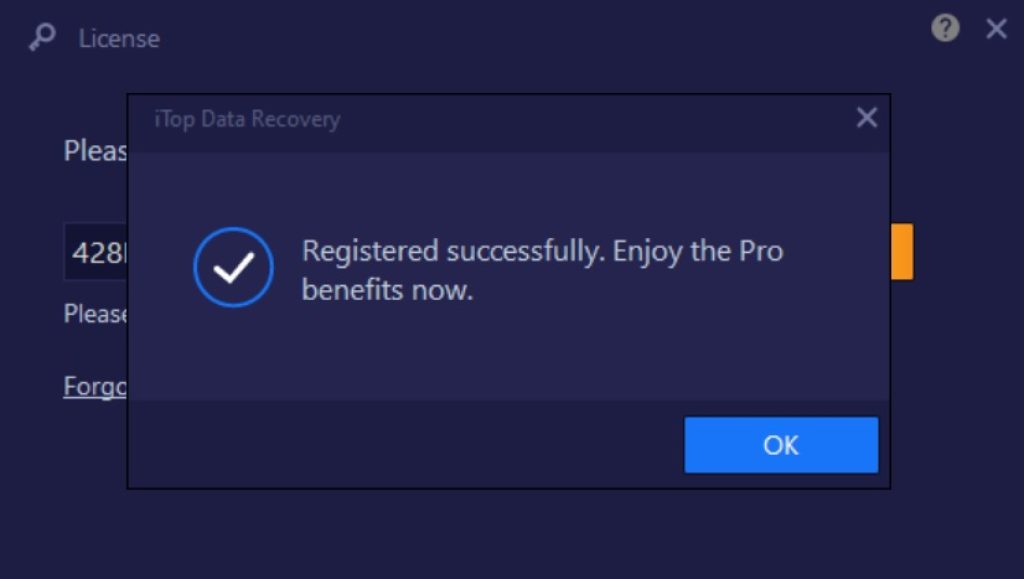
Task: Dismiss the registration popup with its X
Action: pos(866,117)
